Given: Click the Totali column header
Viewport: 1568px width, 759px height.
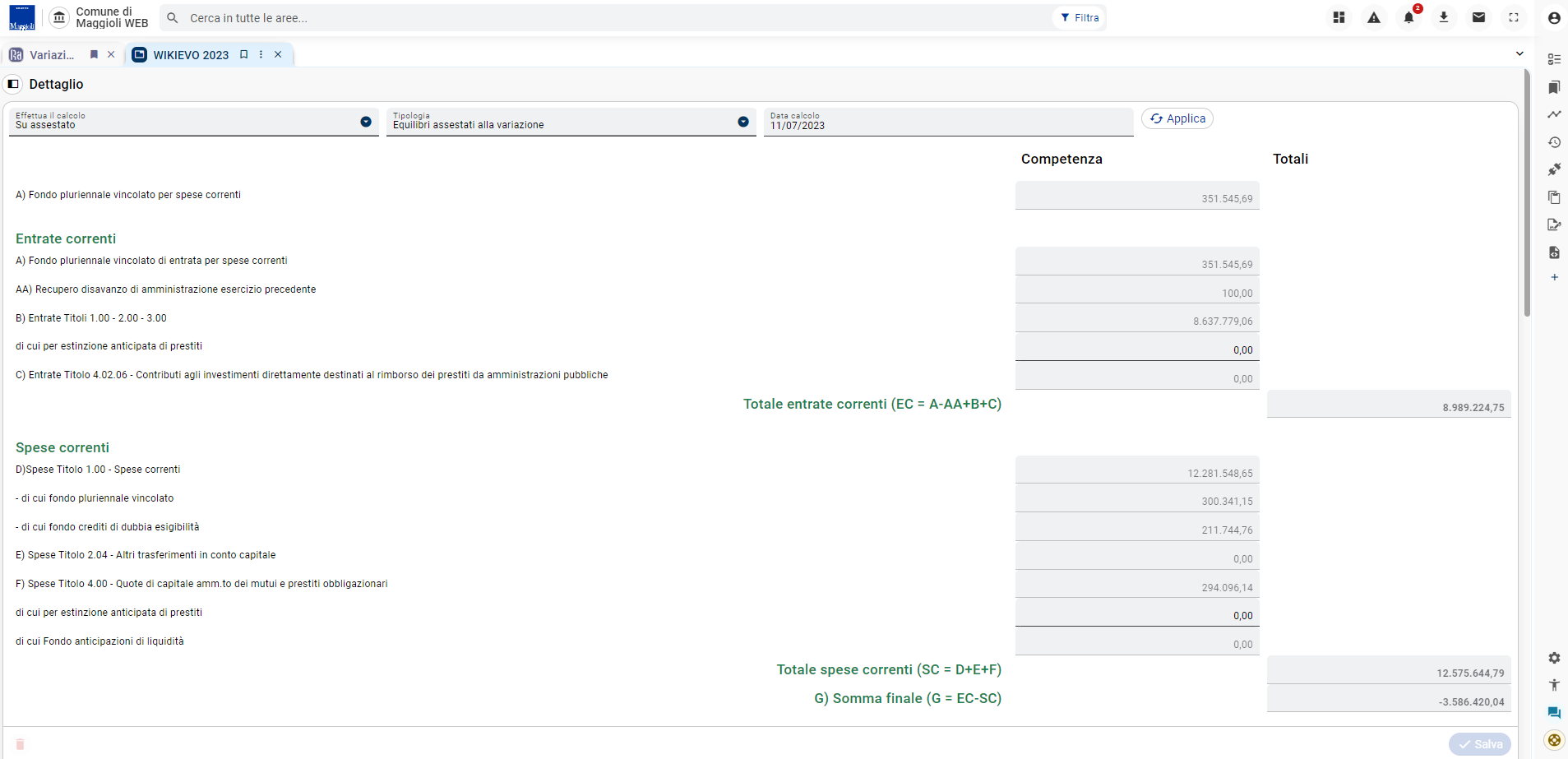Looking at the screenshot, I should (1290, 159).
